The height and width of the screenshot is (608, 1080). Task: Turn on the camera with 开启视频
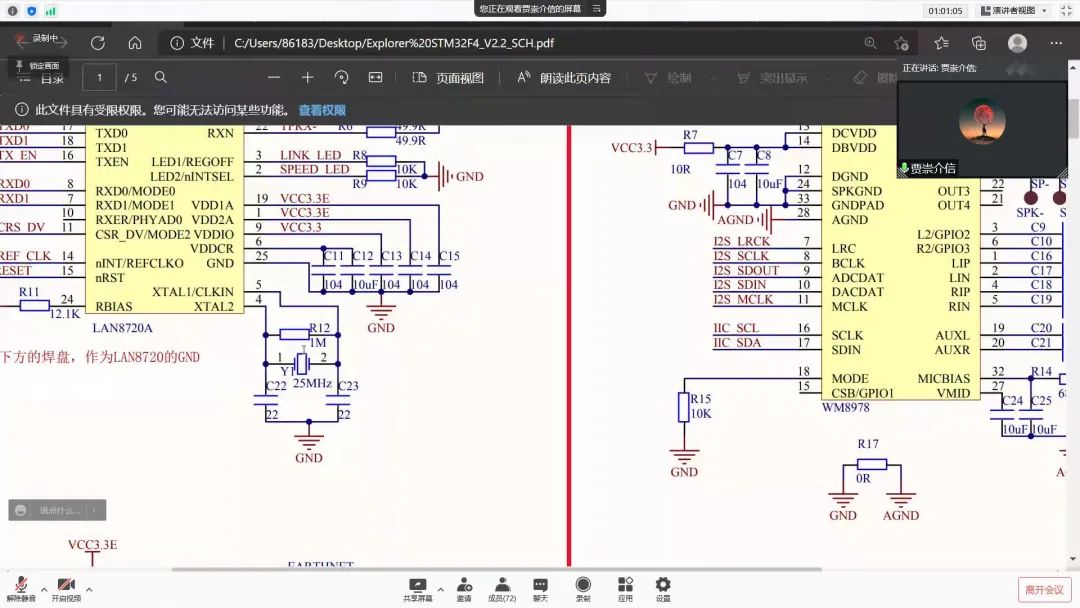[x=66, y=586]
